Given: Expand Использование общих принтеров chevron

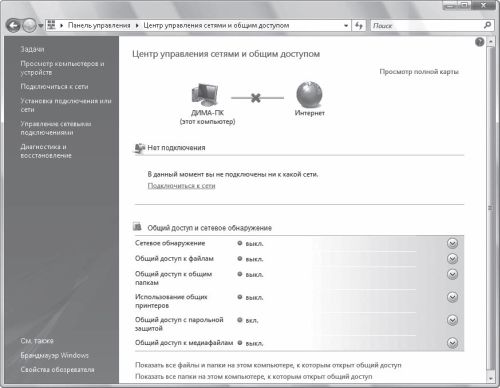Looking at the screenshot, I should point(452,297).
